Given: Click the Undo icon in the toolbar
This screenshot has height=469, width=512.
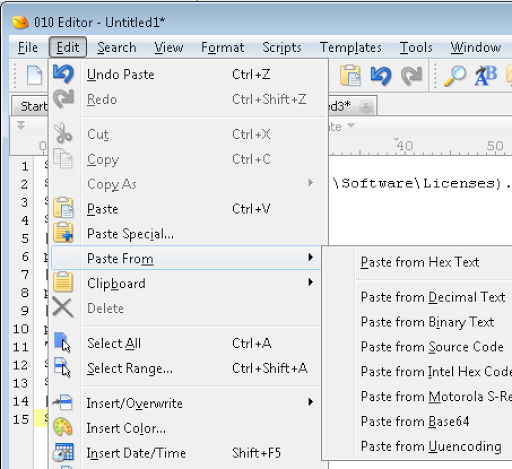Looking at the screenshot, I should coord(381,75).
